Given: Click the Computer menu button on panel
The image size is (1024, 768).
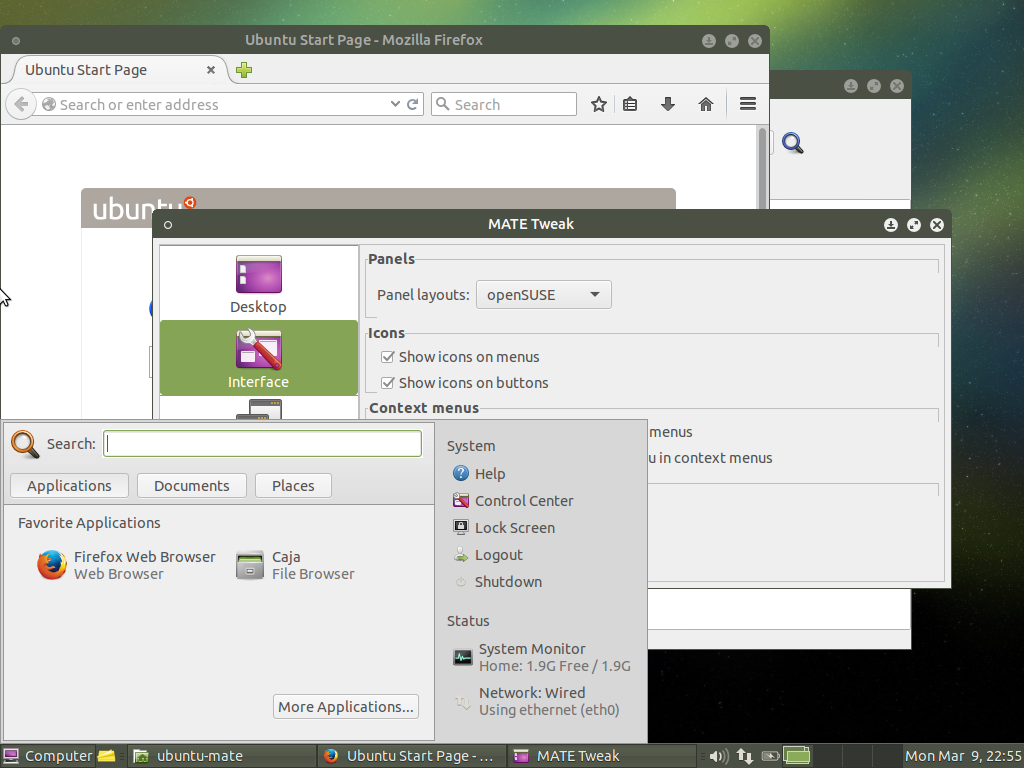Looking at the screenshot, I should pos(48,756).
